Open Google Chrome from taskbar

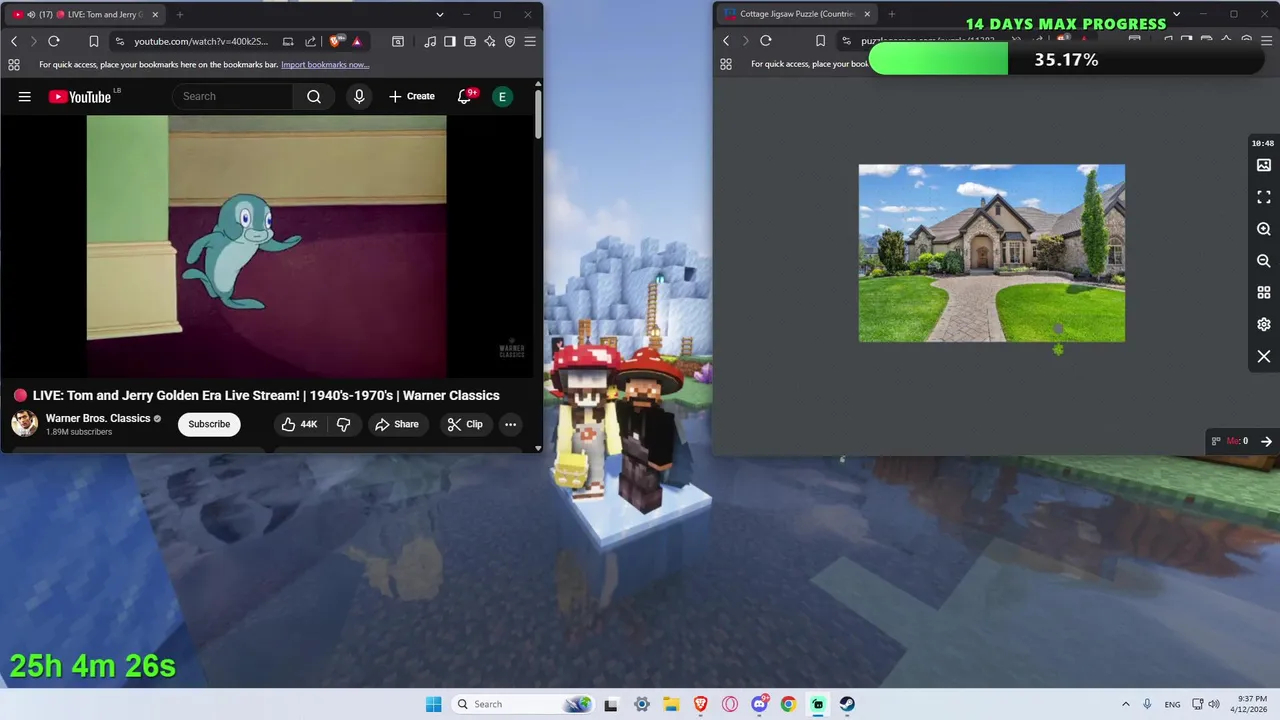coord(788,704)
